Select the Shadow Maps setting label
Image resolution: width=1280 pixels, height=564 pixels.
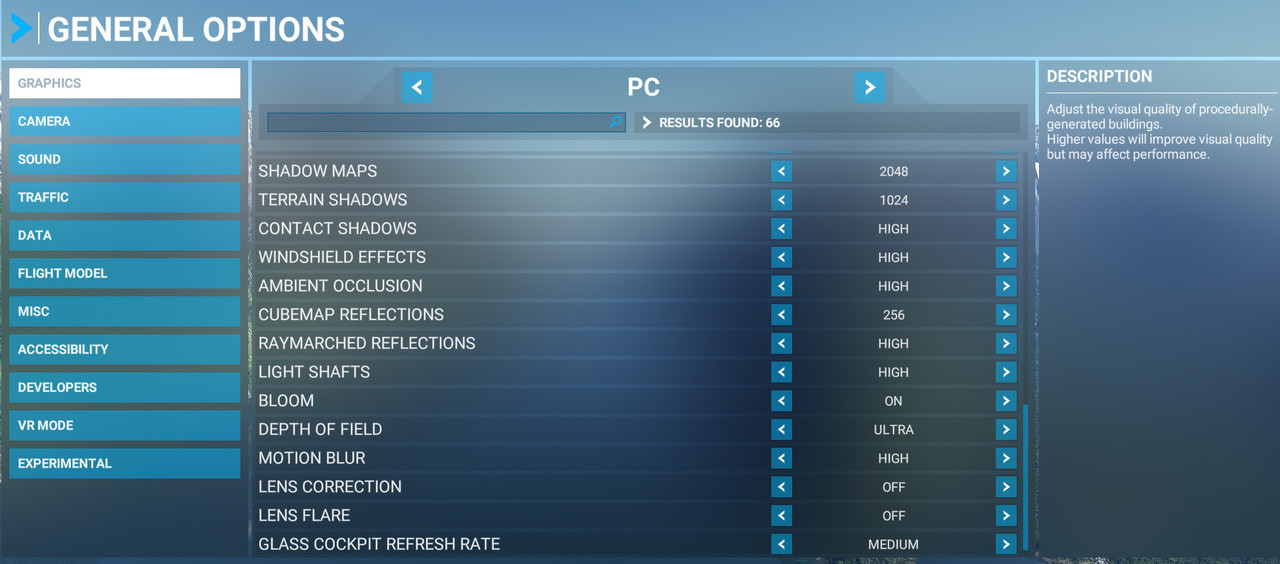coord(318,171)
